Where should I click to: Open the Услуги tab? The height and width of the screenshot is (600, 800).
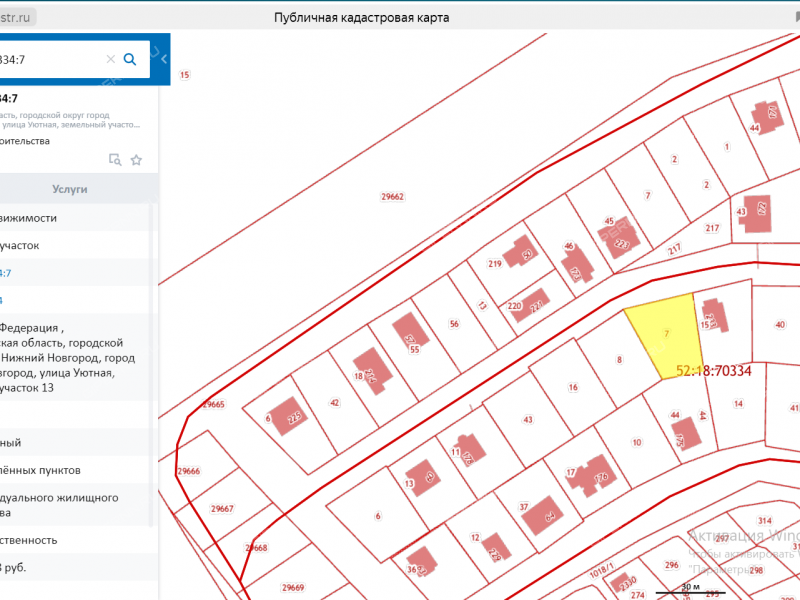tap(70, 189)
